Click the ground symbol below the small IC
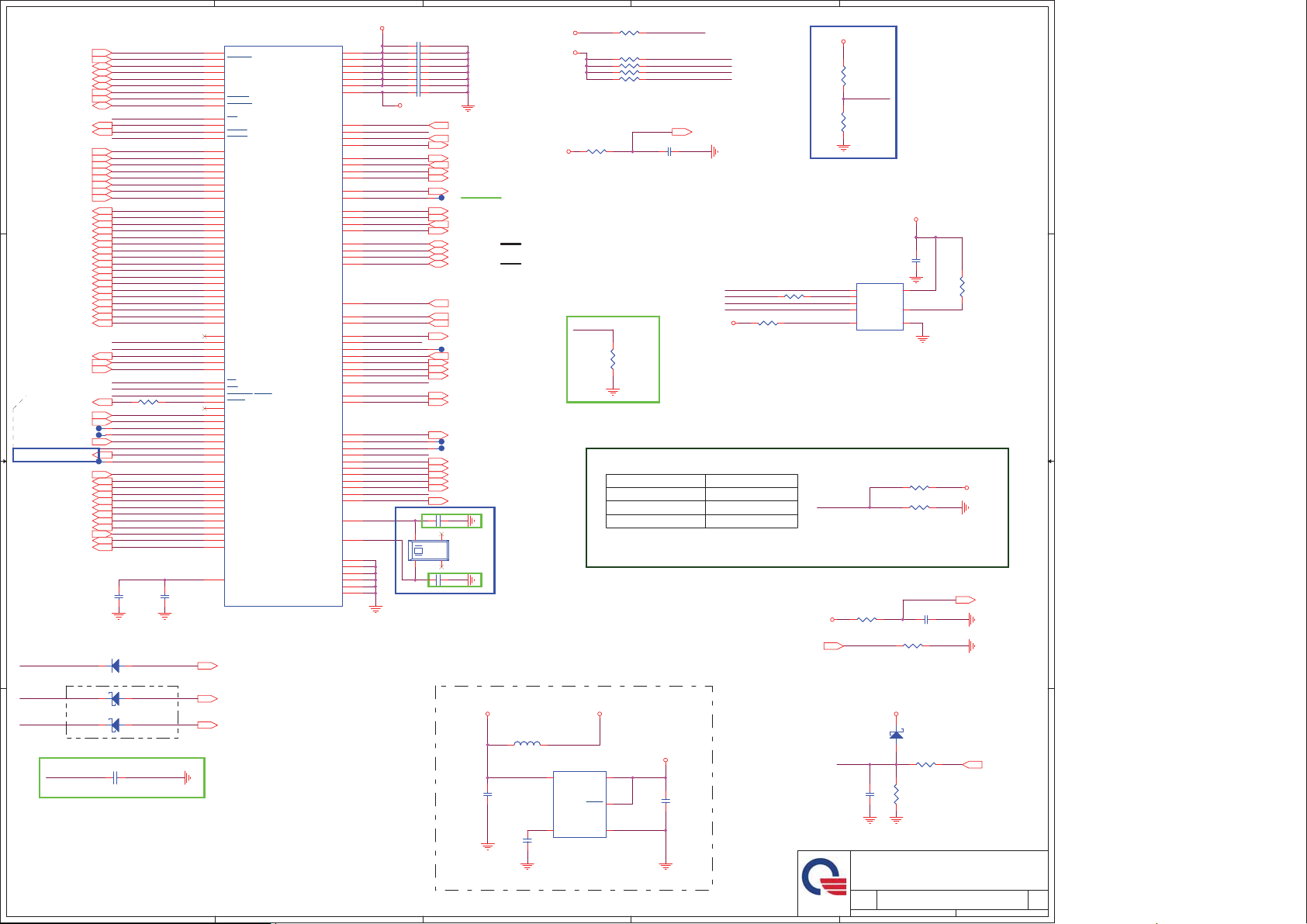Image resolution: width=1307 pixels, height=924 pixels. (923, 339)
